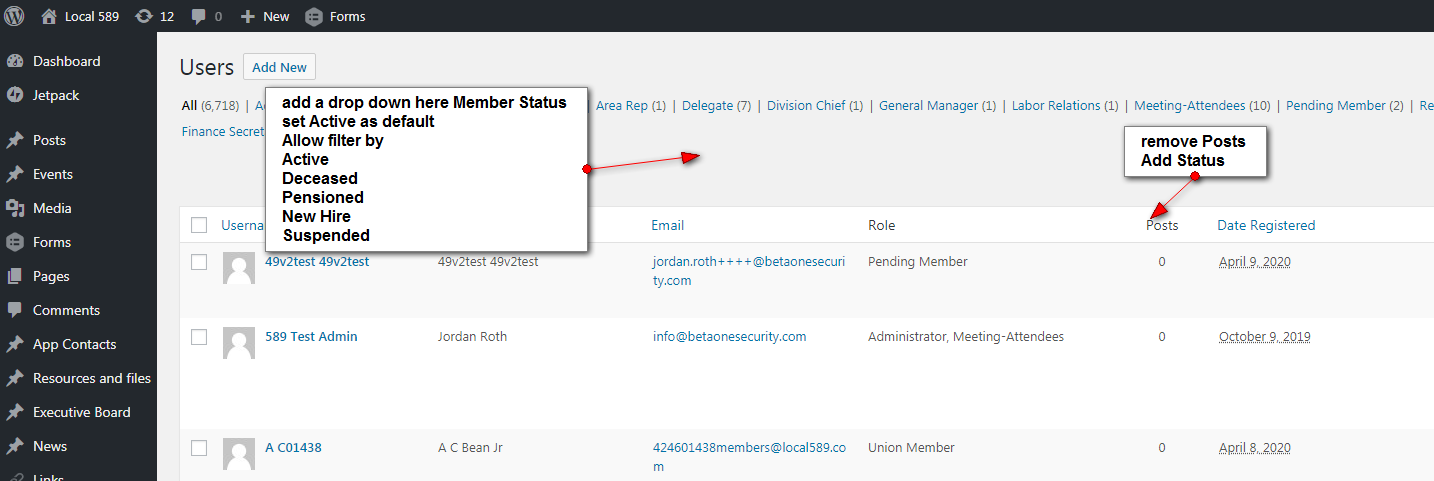Open Jetpack from the sidebar icon
The width and height of the screenshot is (1434, 481).
[15, 95]
